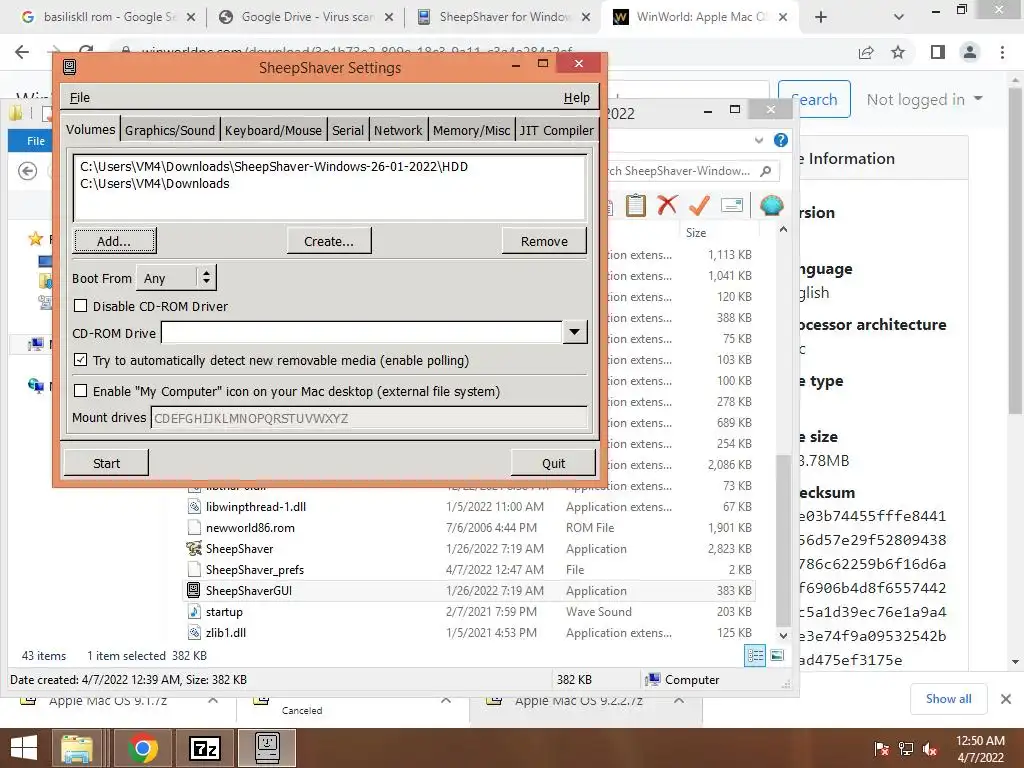Image resolution: width=1024 pixels, height=768 pixels.
Task: Click the CD-ROM Drive input field
Action: coord(362,332)
